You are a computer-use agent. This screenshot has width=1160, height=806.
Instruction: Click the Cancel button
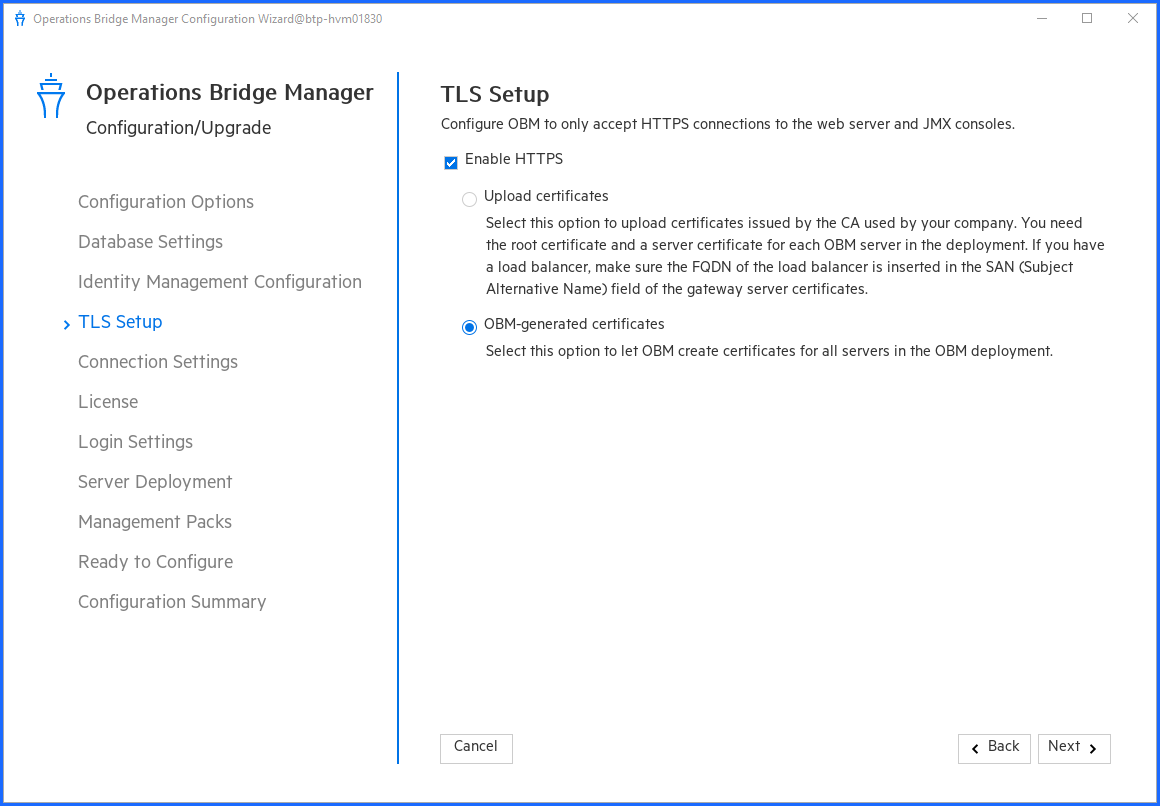(x=476, y=748)
